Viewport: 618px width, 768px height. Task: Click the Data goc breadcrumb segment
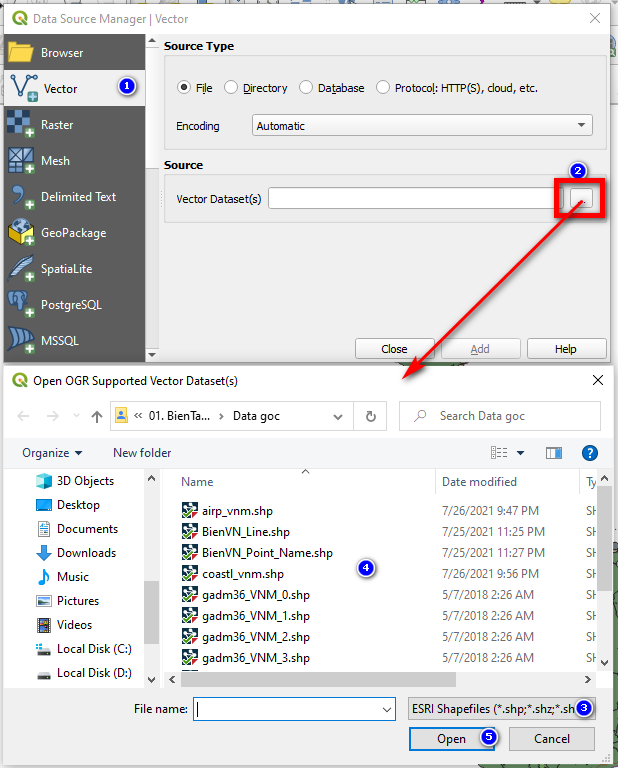(256, 416)
